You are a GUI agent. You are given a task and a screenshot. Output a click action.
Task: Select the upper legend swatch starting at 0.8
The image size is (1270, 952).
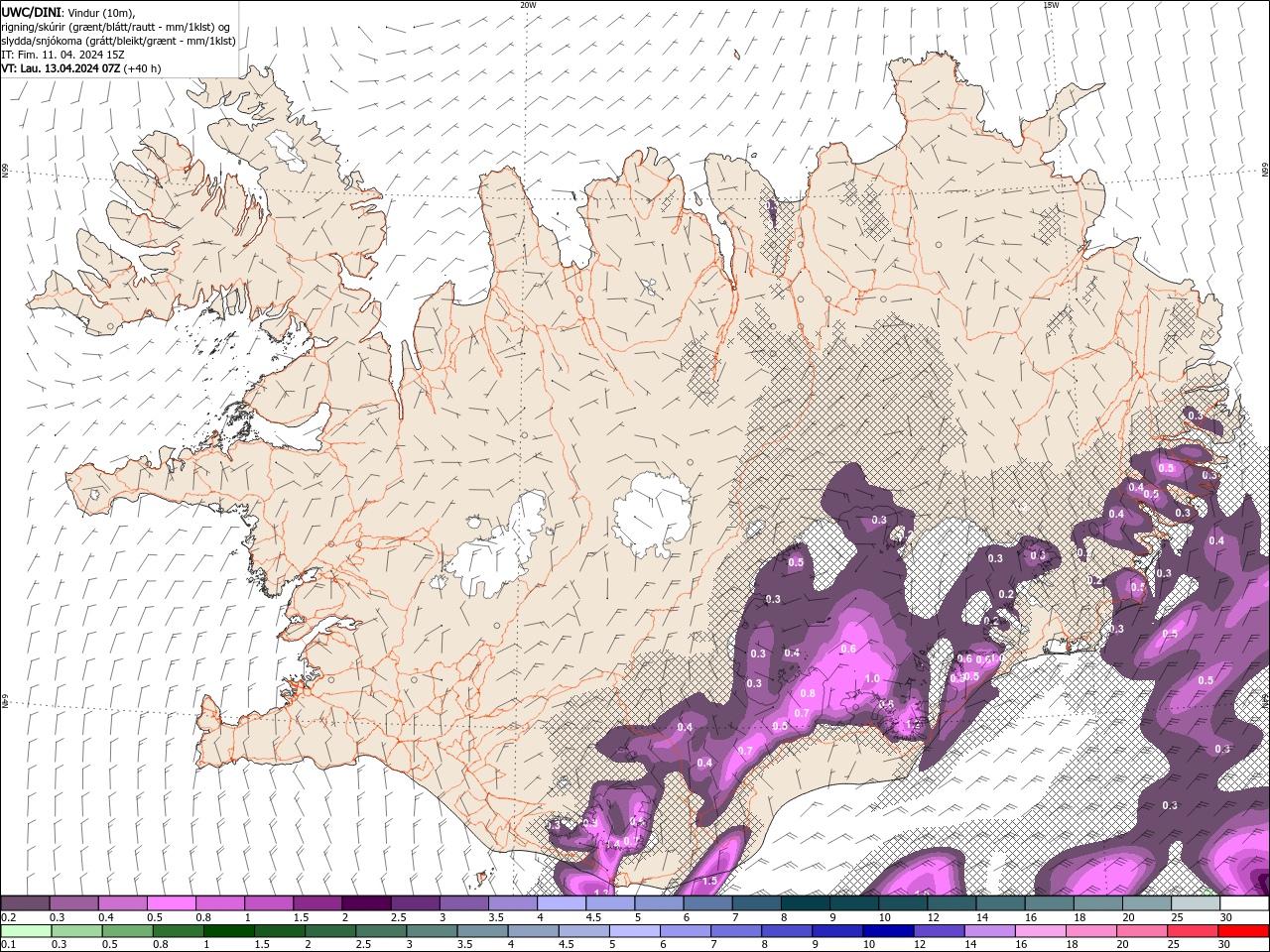coord(219,903)
